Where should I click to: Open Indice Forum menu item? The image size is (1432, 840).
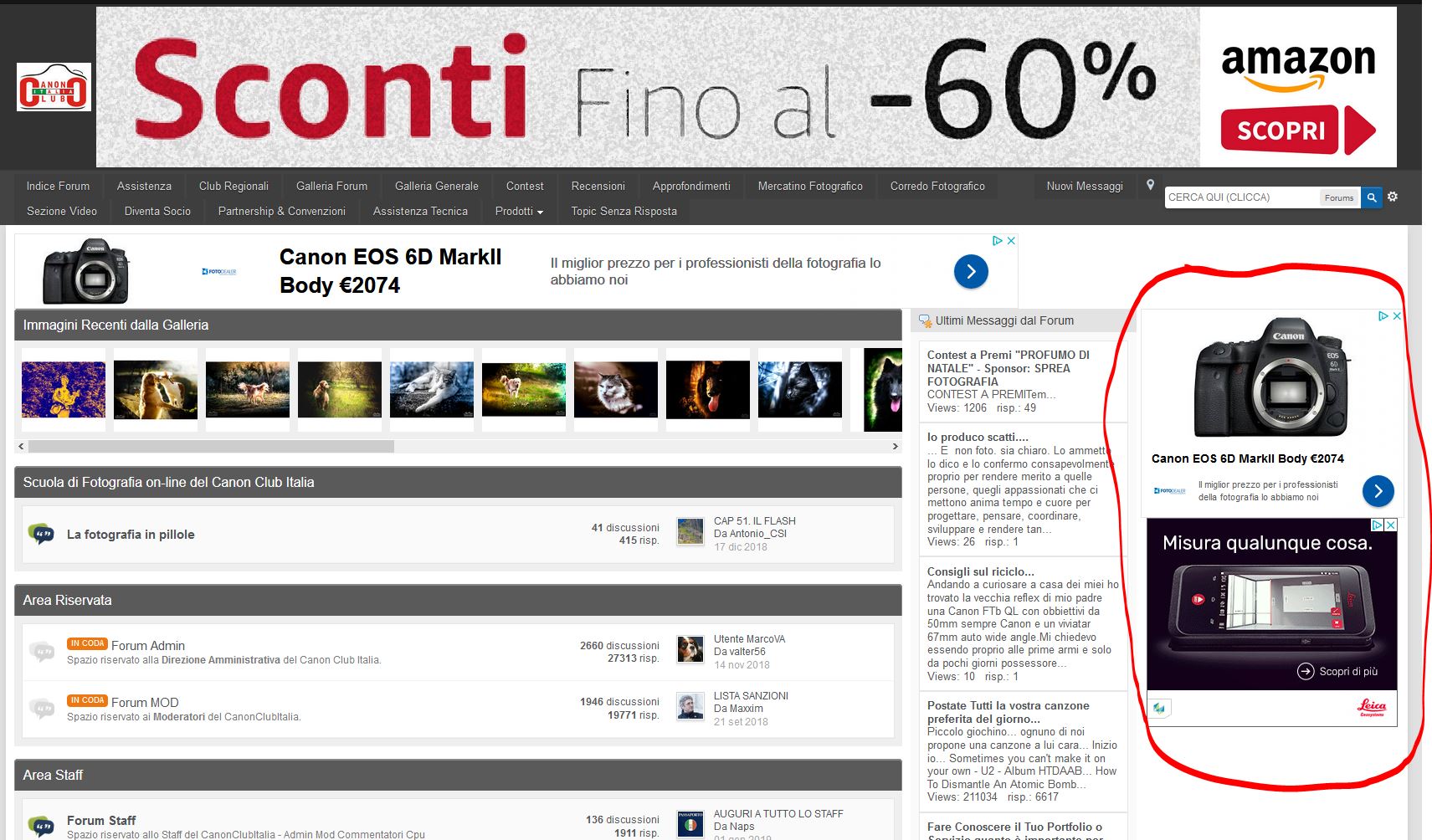click(x=58, y=186)
